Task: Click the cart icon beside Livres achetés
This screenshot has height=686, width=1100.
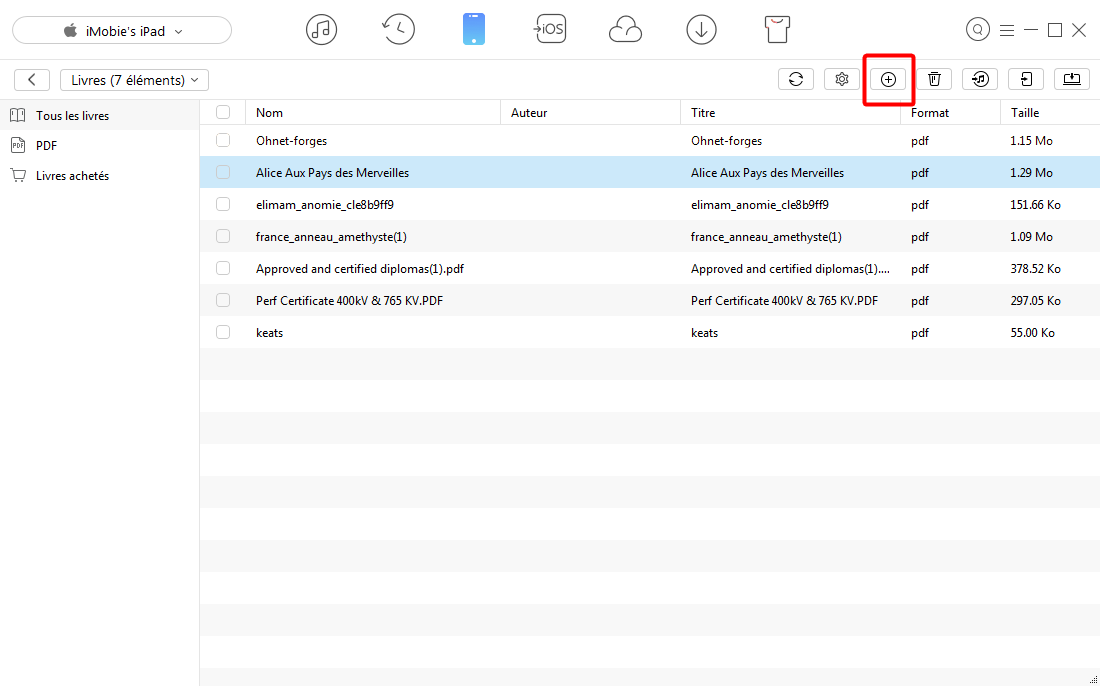Action: tap(18, 175)
